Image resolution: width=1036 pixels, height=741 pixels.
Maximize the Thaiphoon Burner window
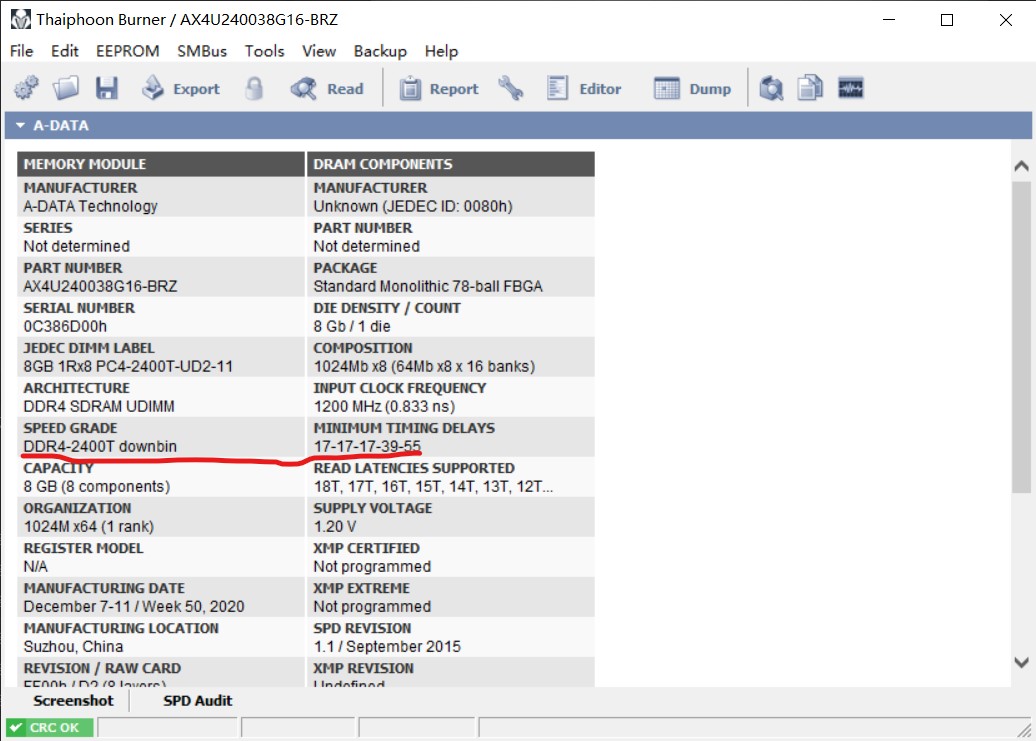point(947,20)
